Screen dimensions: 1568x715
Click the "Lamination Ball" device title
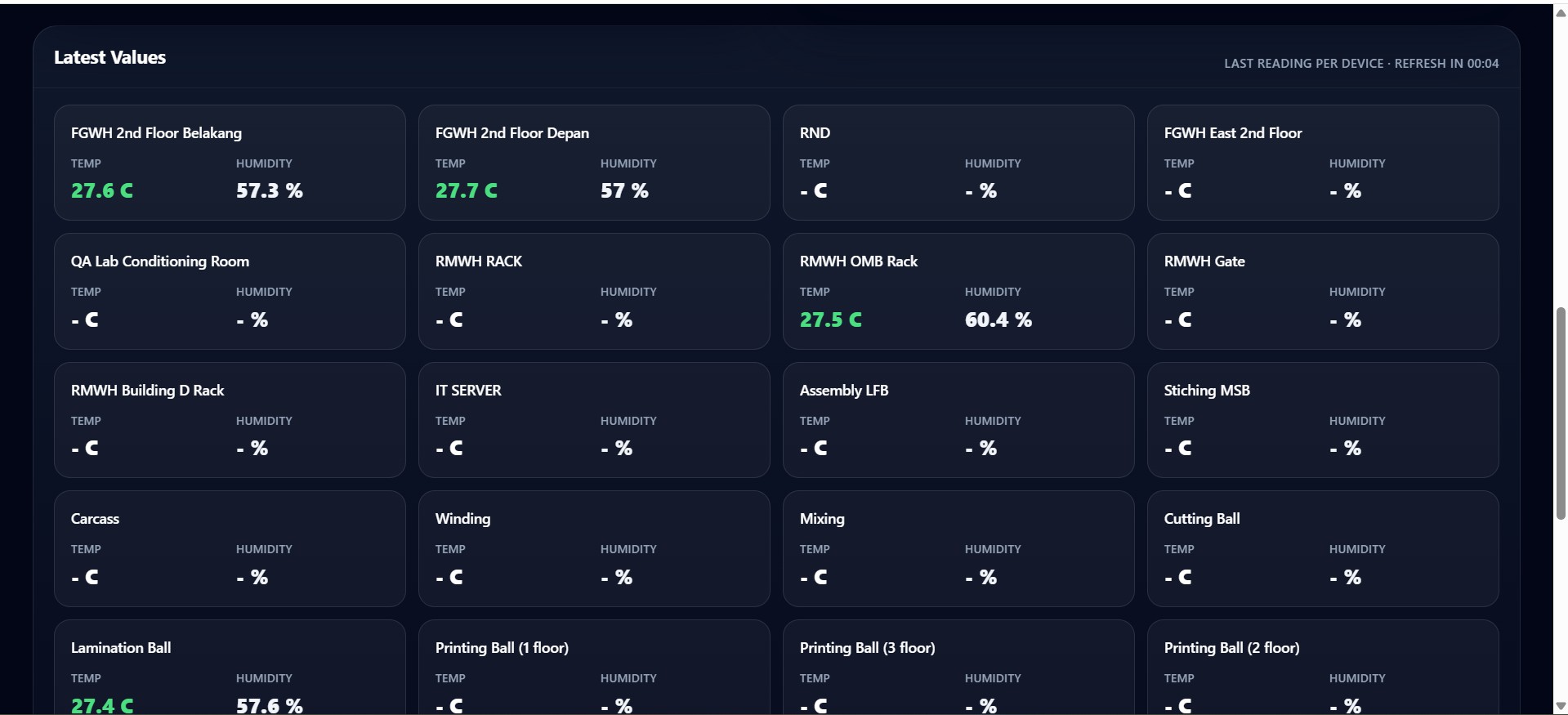coord(121,648)
